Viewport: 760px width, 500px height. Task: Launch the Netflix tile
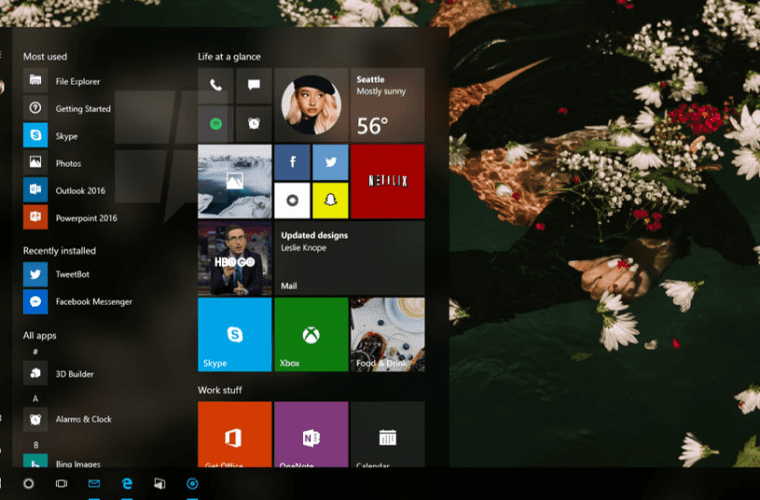point(387,181)
